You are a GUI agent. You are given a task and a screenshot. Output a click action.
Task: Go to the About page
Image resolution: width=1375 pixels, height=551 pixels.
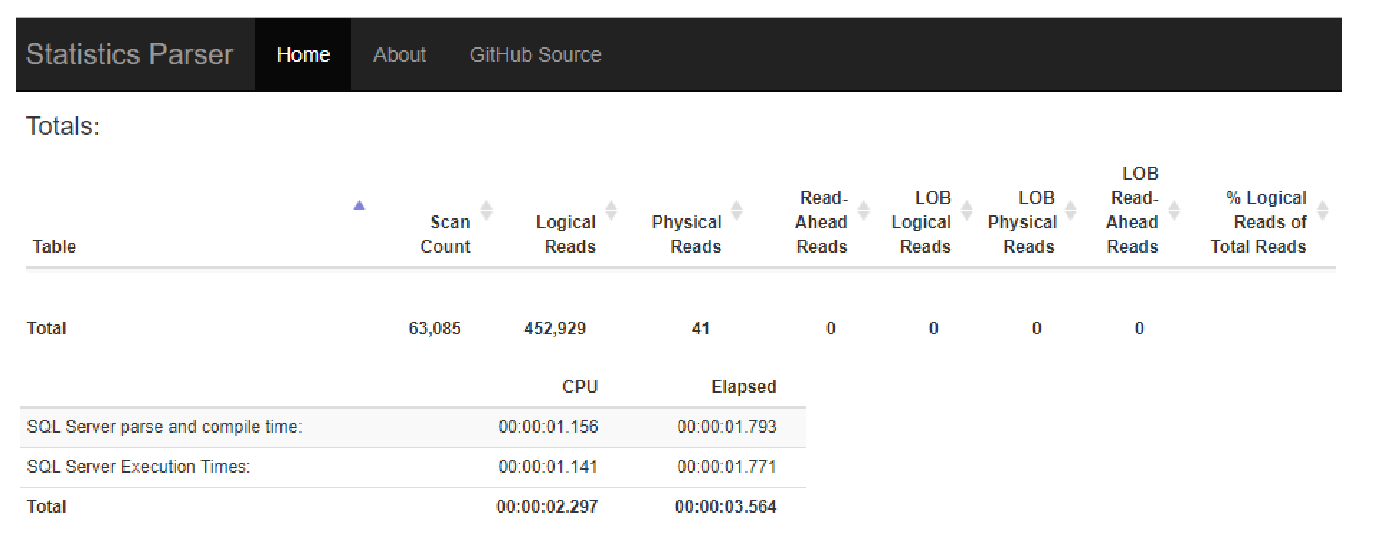click(x=399, y=55)
